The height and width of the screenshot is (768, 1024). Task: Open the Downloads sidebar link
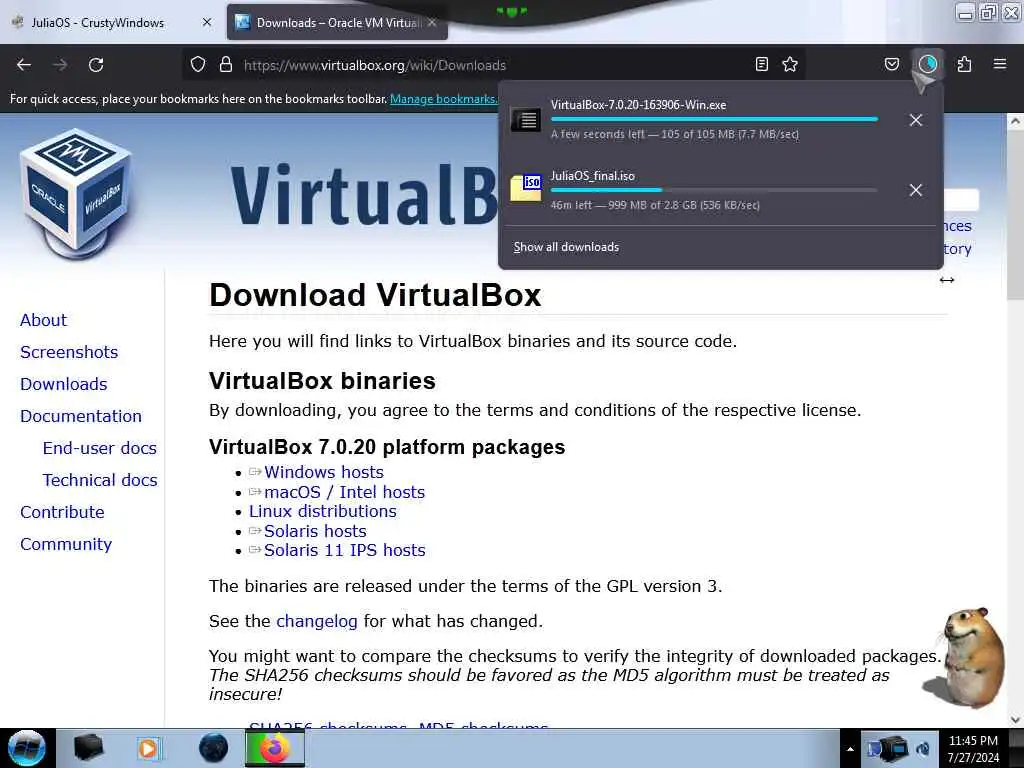tap(63, 384)
